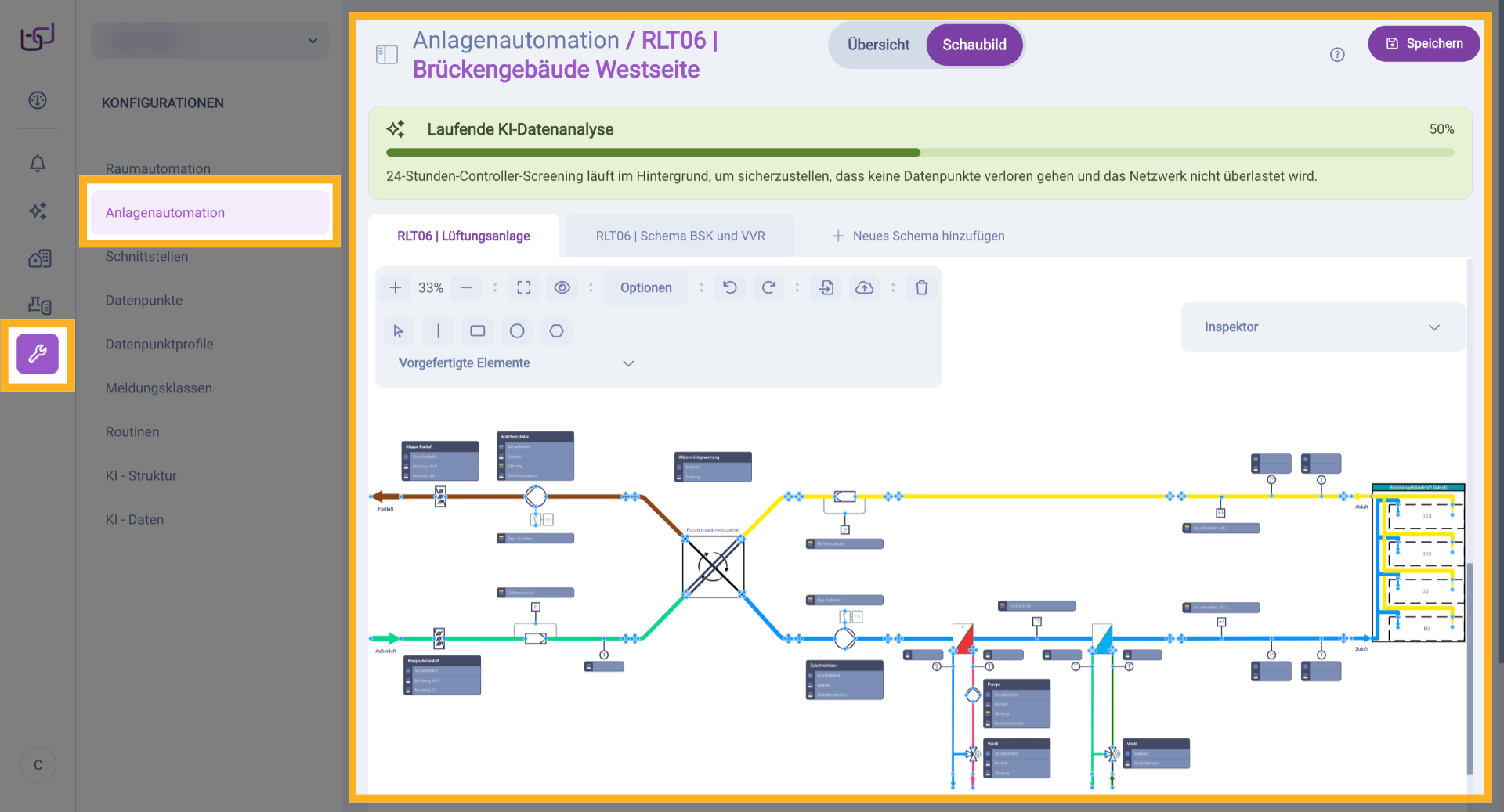The height and width of the screenshot is (812, 1504).
Task: Switch to Übersicht view toggle
Action: coord(878,45)
